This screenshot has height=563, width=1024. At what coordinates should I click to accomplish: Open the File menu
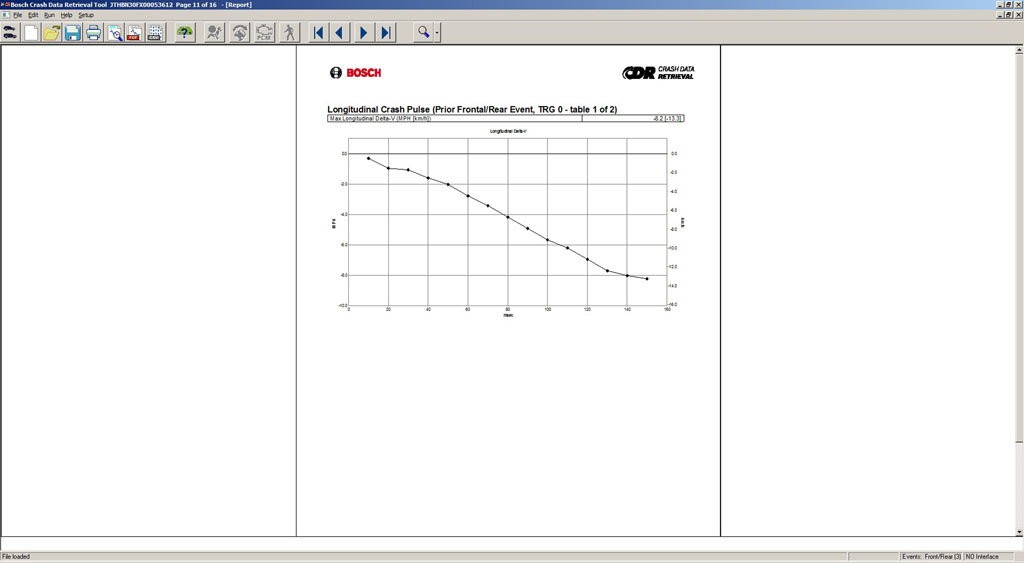(17, 15)
